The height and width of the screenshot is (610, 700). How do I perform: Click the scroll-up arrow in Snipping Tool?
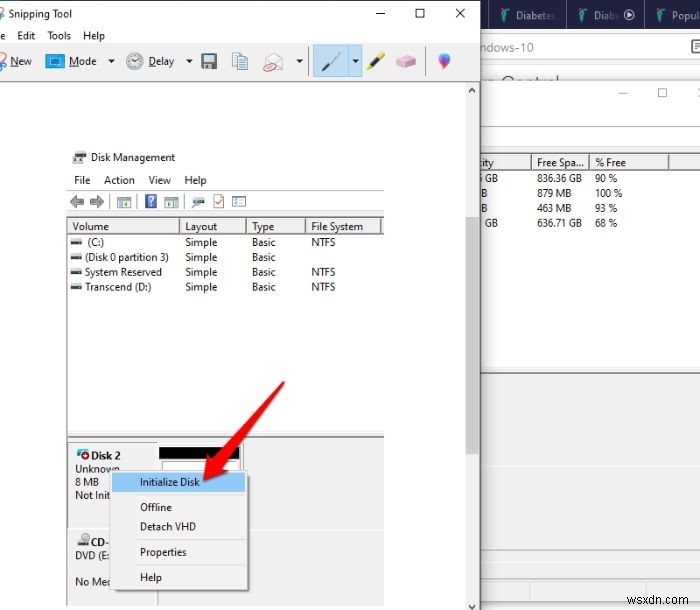tap(472, 91)
